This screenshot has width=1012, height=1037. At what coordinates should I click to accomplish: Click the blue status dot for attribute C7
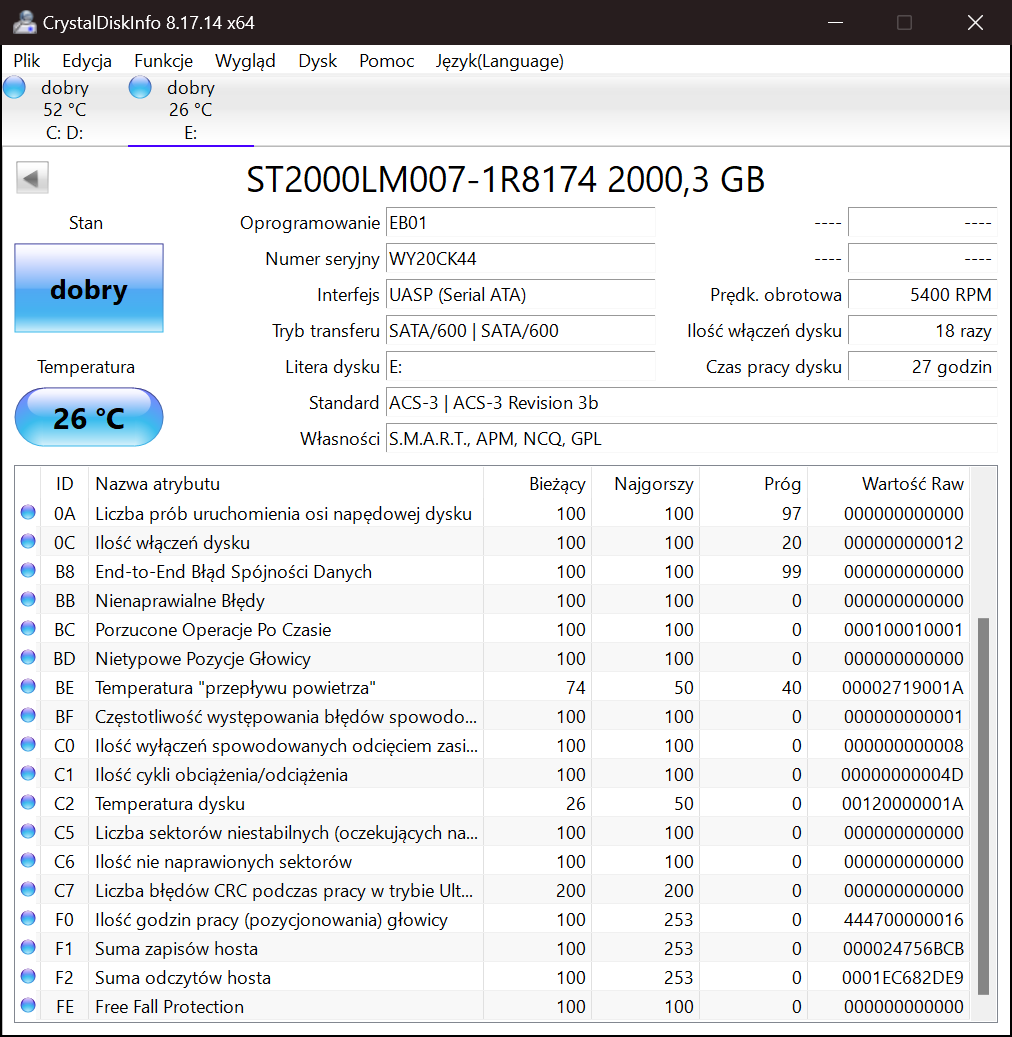click(x=28, y=890)
